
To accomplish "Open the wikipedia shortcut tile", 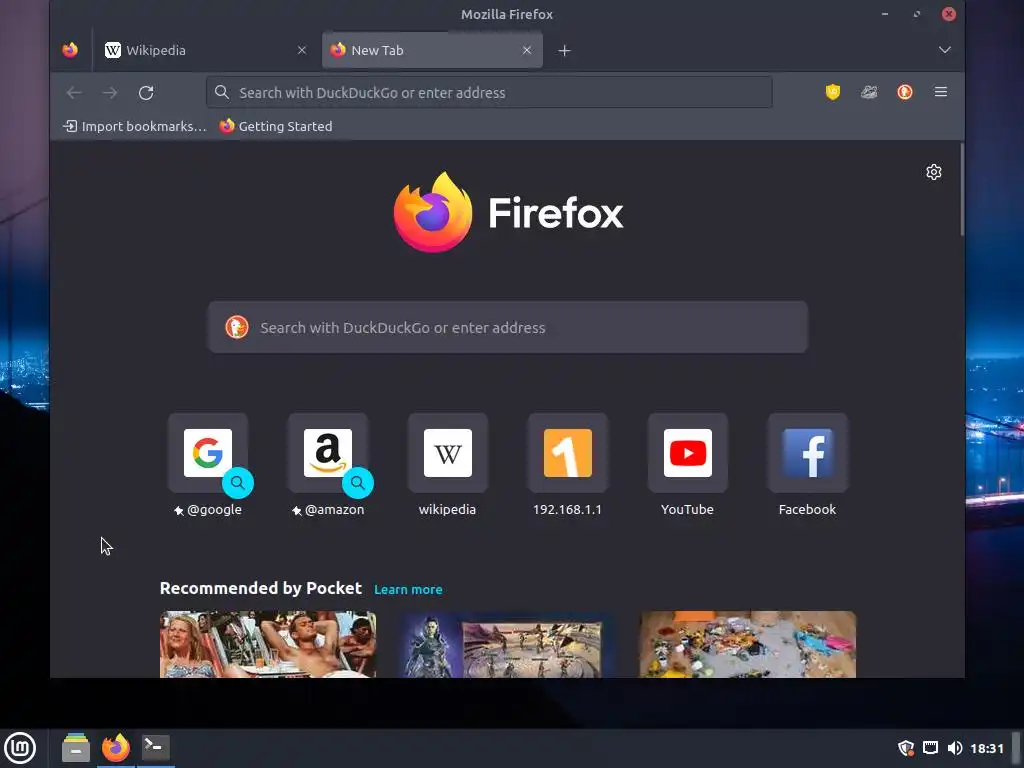I will (x=448, y=453).
